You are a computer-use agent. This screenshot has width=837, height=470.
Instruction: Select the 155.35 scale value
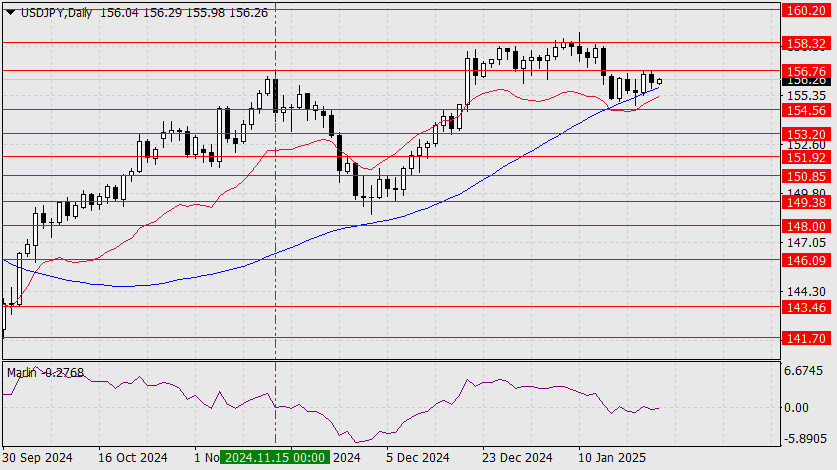[x=806, y=96]
